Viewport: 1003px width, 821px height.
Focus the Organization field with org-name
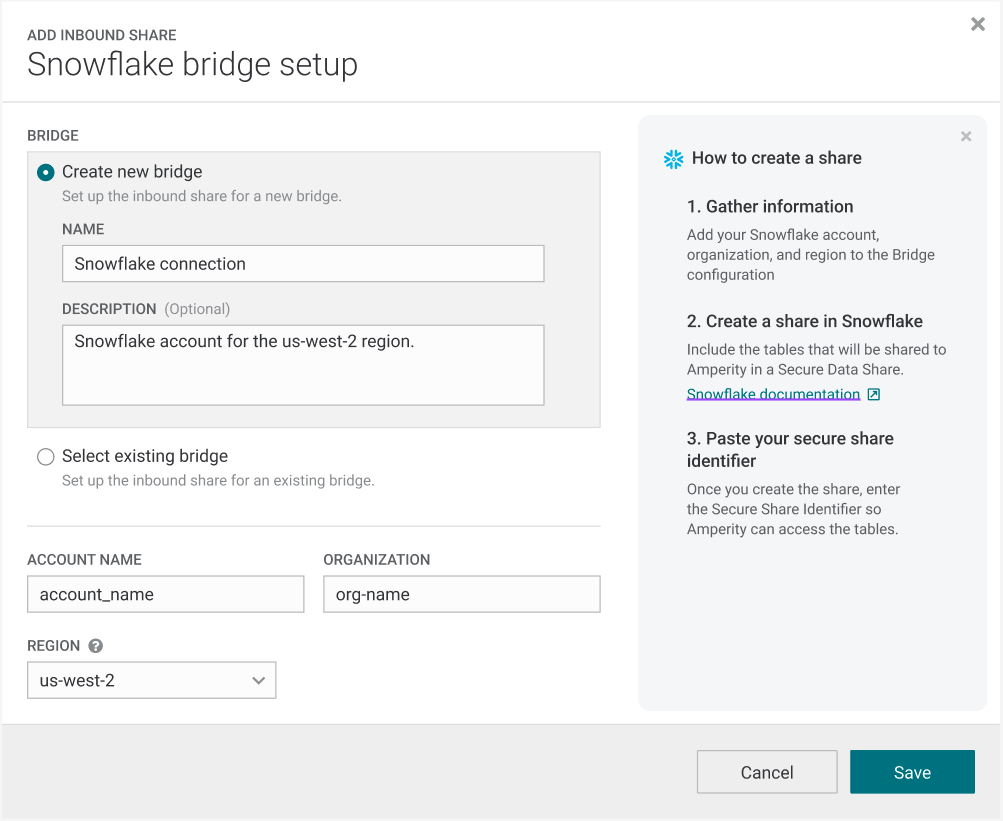(x=461, y=594)
